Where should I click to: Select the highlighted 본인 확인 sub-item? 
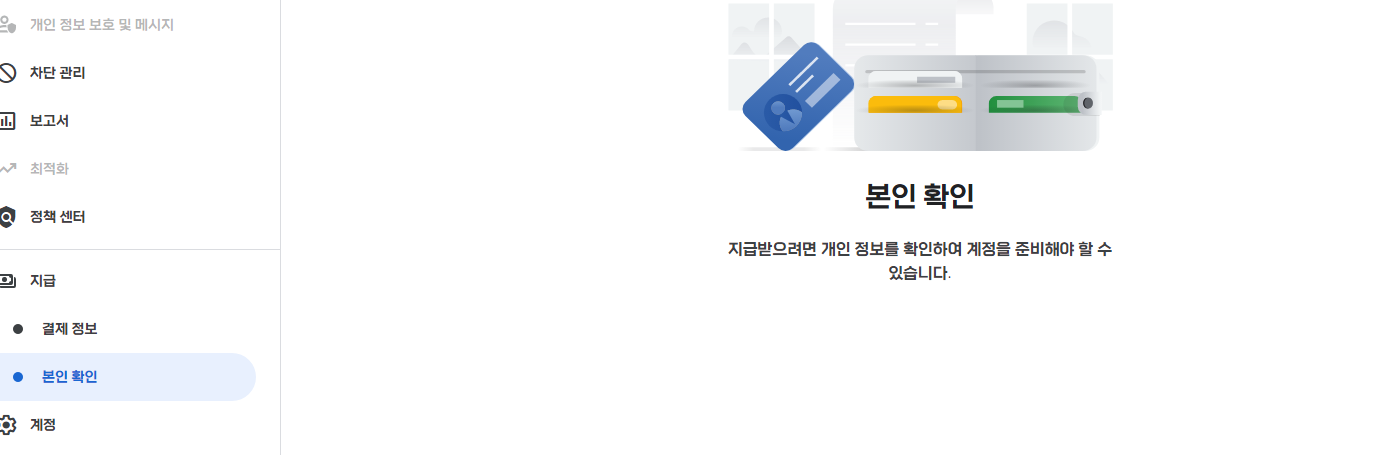[70, 377]
